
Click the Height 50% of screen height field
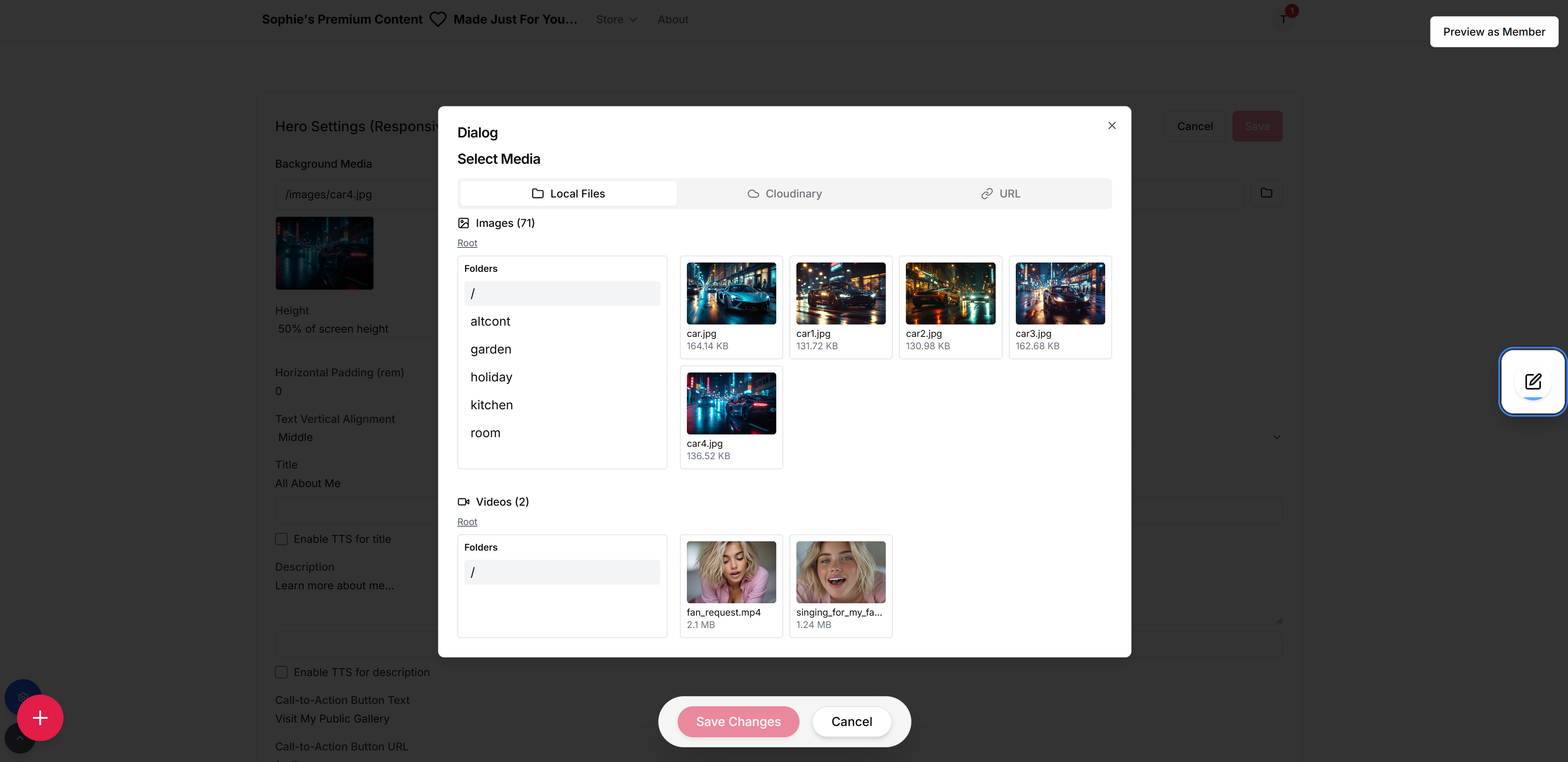coord(333,329)
